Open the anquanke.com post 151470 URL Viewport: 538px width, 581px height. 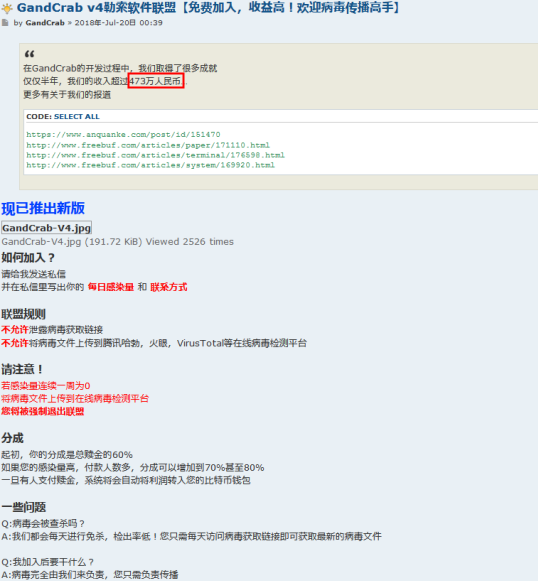pyautogui.click(x=123, y=135)
